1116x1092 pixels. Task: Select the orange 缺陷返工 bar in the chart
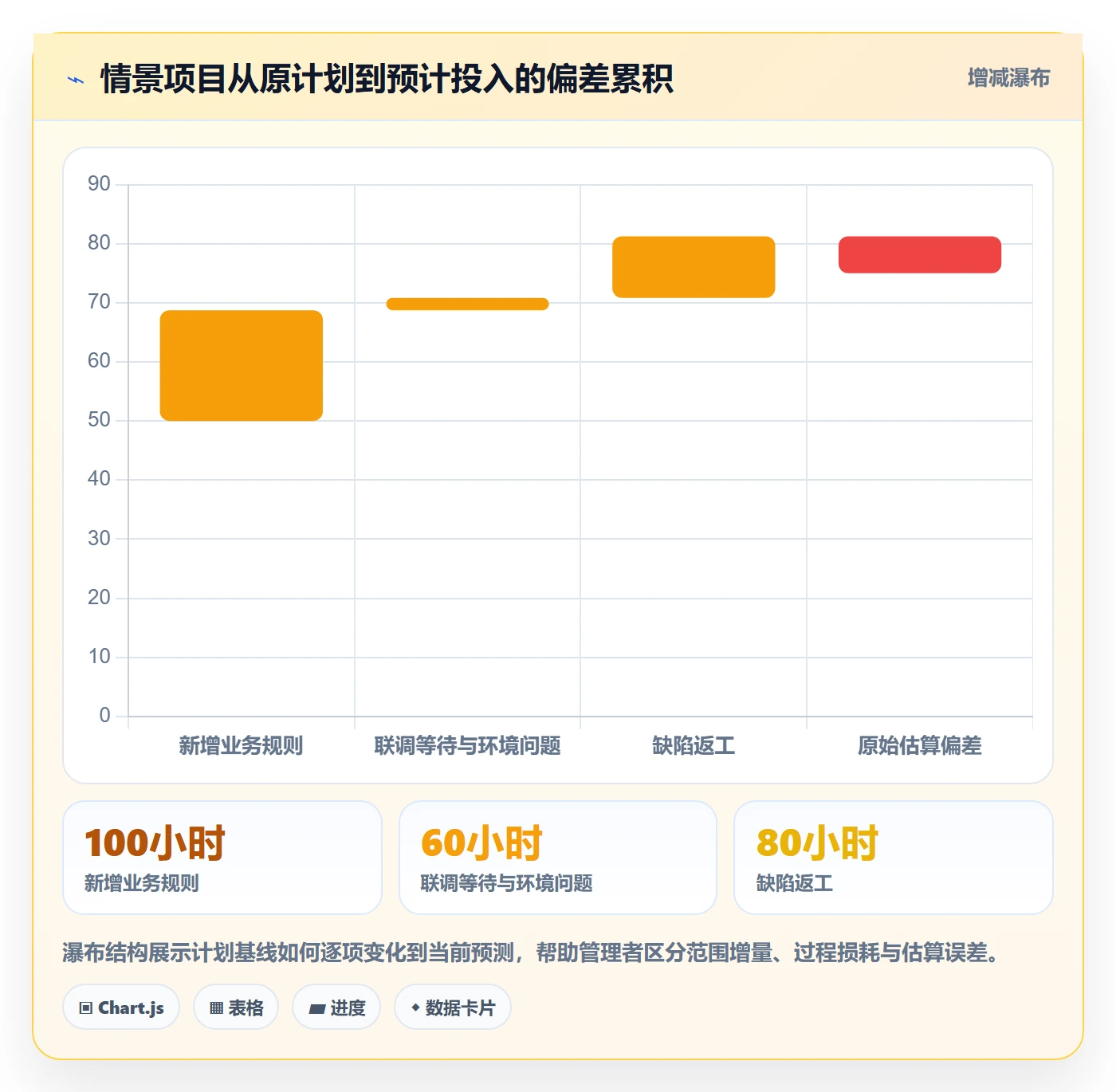tap(694, 267)
